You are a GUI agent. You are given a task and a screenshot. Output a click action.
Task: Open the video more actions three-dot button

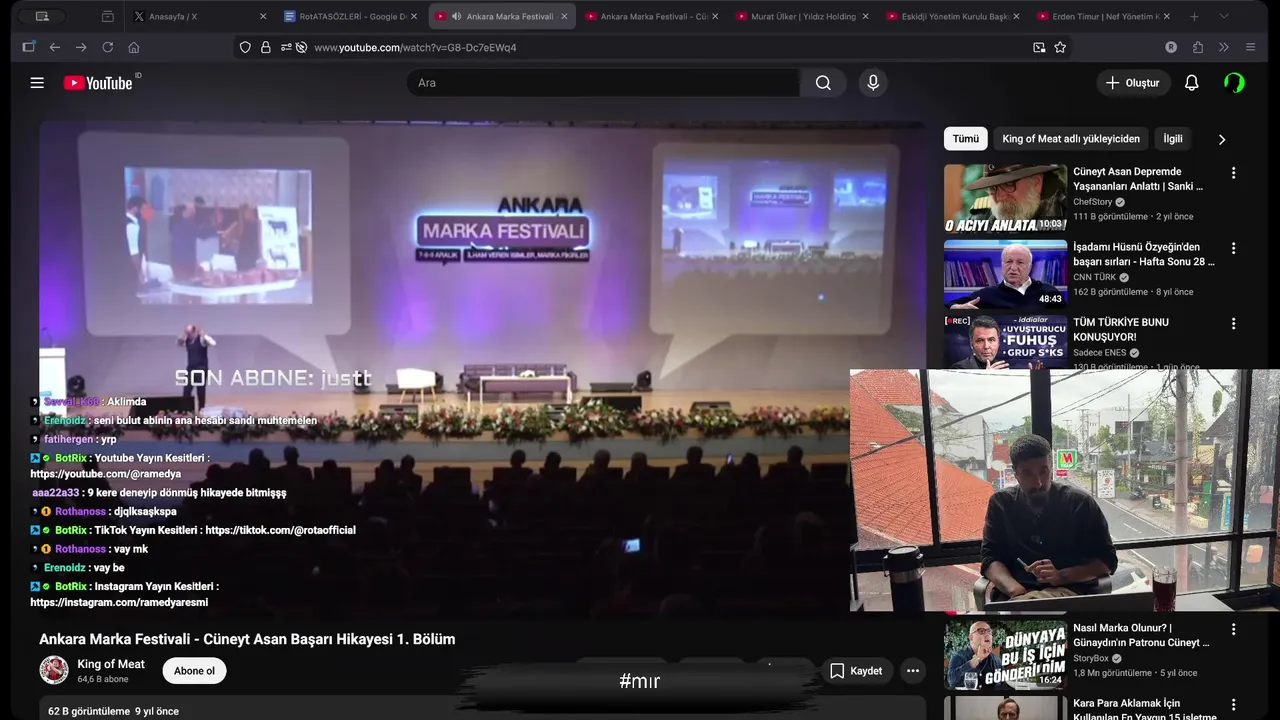pos(912,671)
